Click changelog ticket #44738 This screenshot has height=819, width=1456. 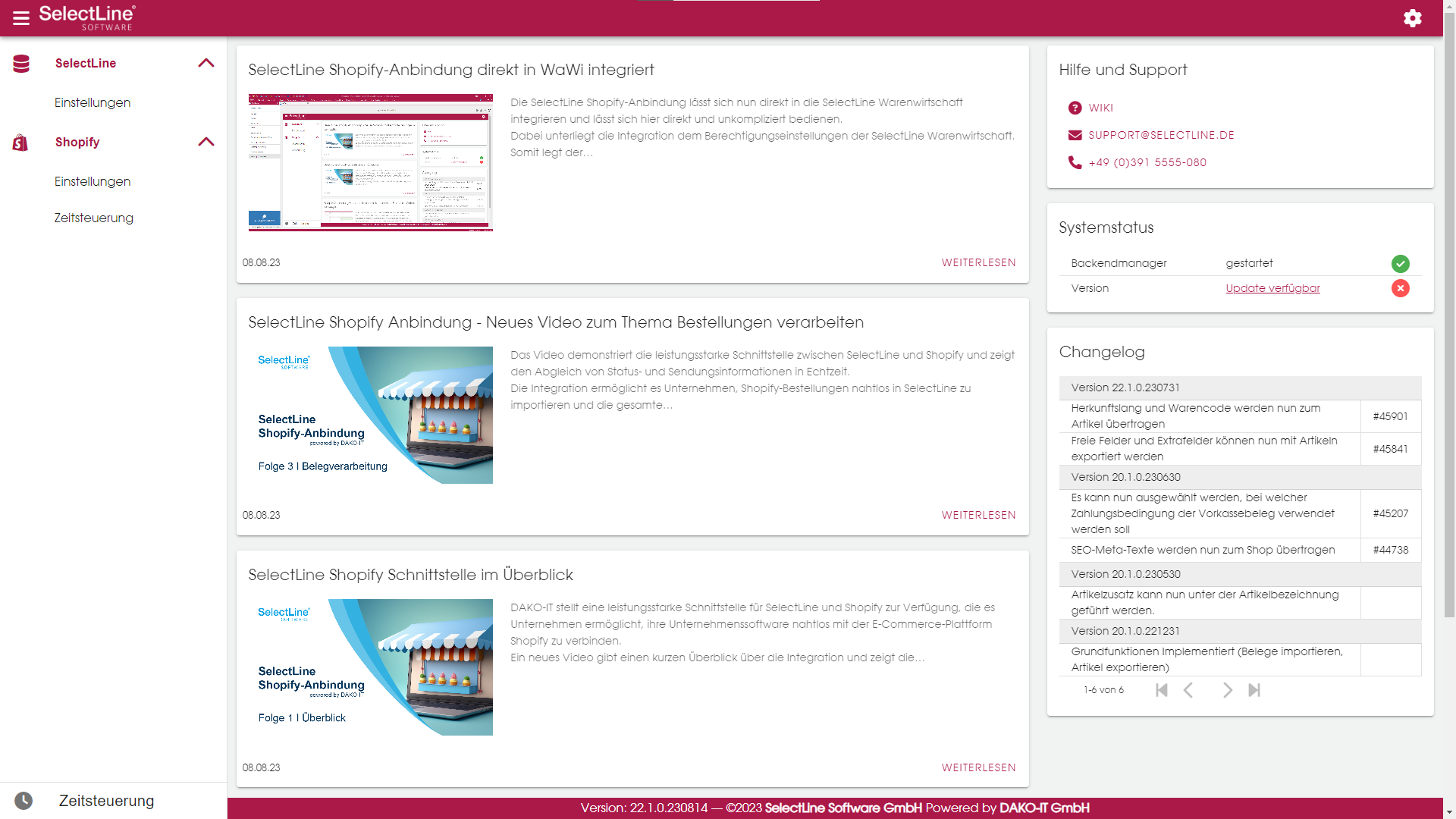pos(1390,551)
